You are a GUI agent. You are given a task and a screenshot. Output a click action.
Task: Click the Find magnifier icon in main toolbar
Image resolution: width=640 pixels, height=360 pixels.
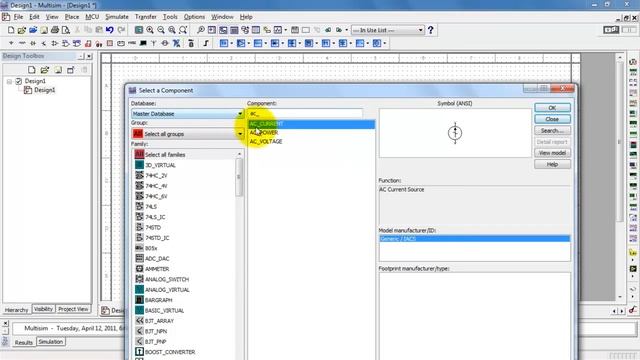[x=200, y=30]
